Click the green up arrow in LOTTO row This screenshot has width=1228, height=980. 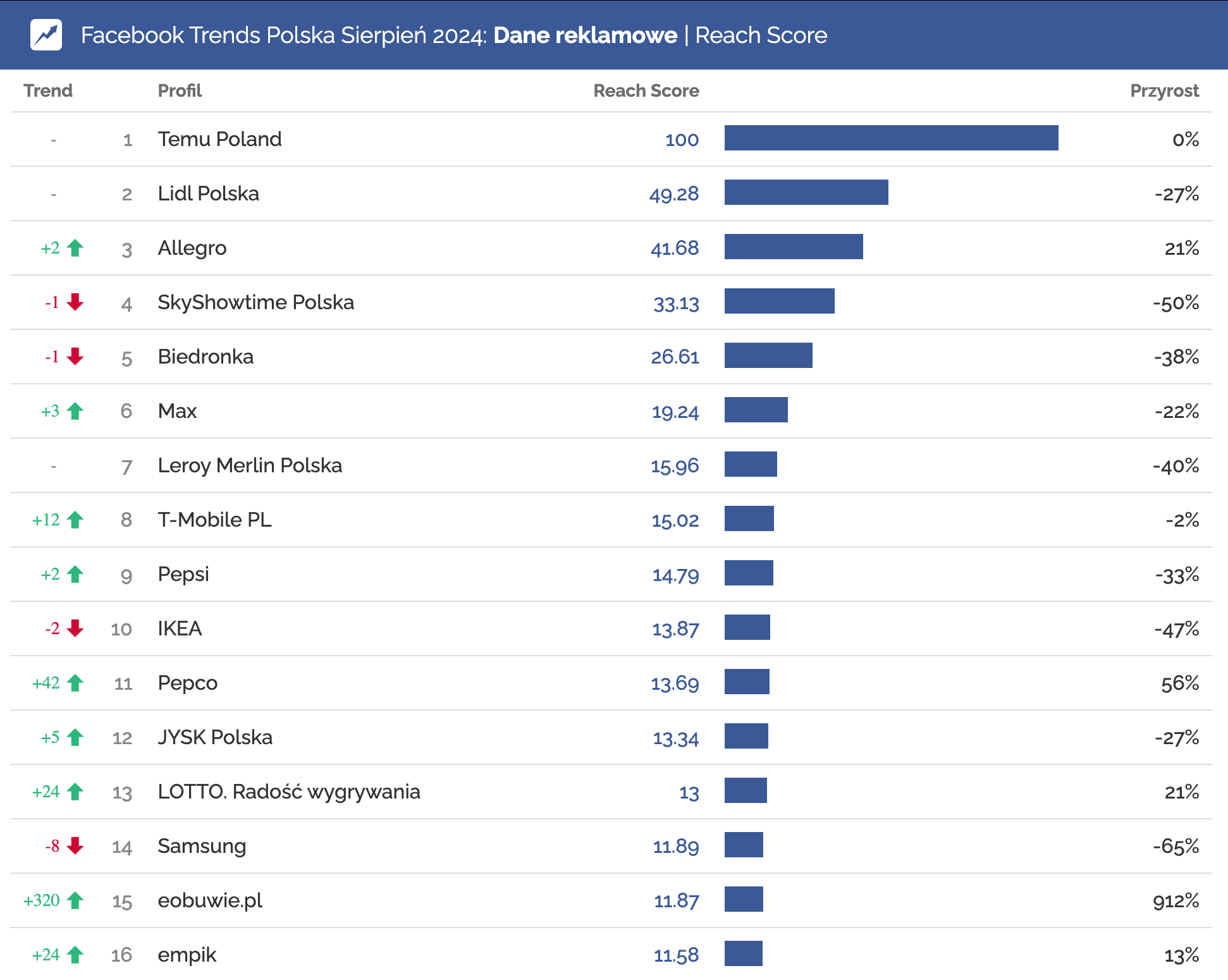(x=75, y=792)
